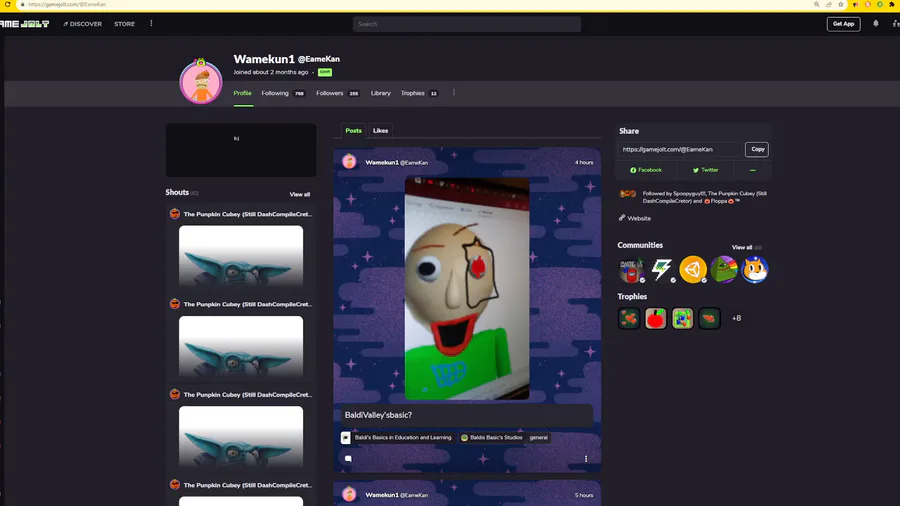View all shouts
This screenshot has width=900, height=506.
tap(300, 194)
